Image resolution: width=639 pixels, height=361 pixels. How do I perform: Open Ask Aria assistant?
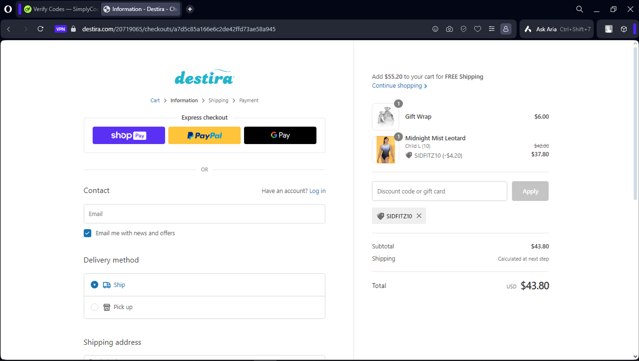tap(557, 29)
